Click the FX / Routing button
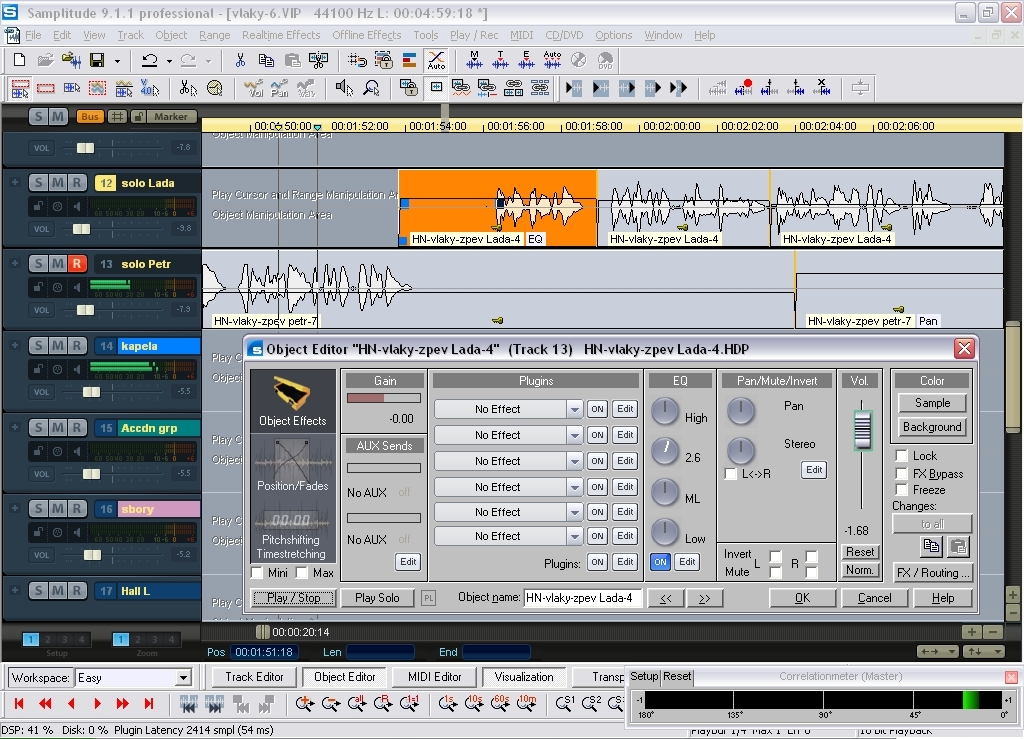Viewport: 1024px width, 739px height. point(932,573)
